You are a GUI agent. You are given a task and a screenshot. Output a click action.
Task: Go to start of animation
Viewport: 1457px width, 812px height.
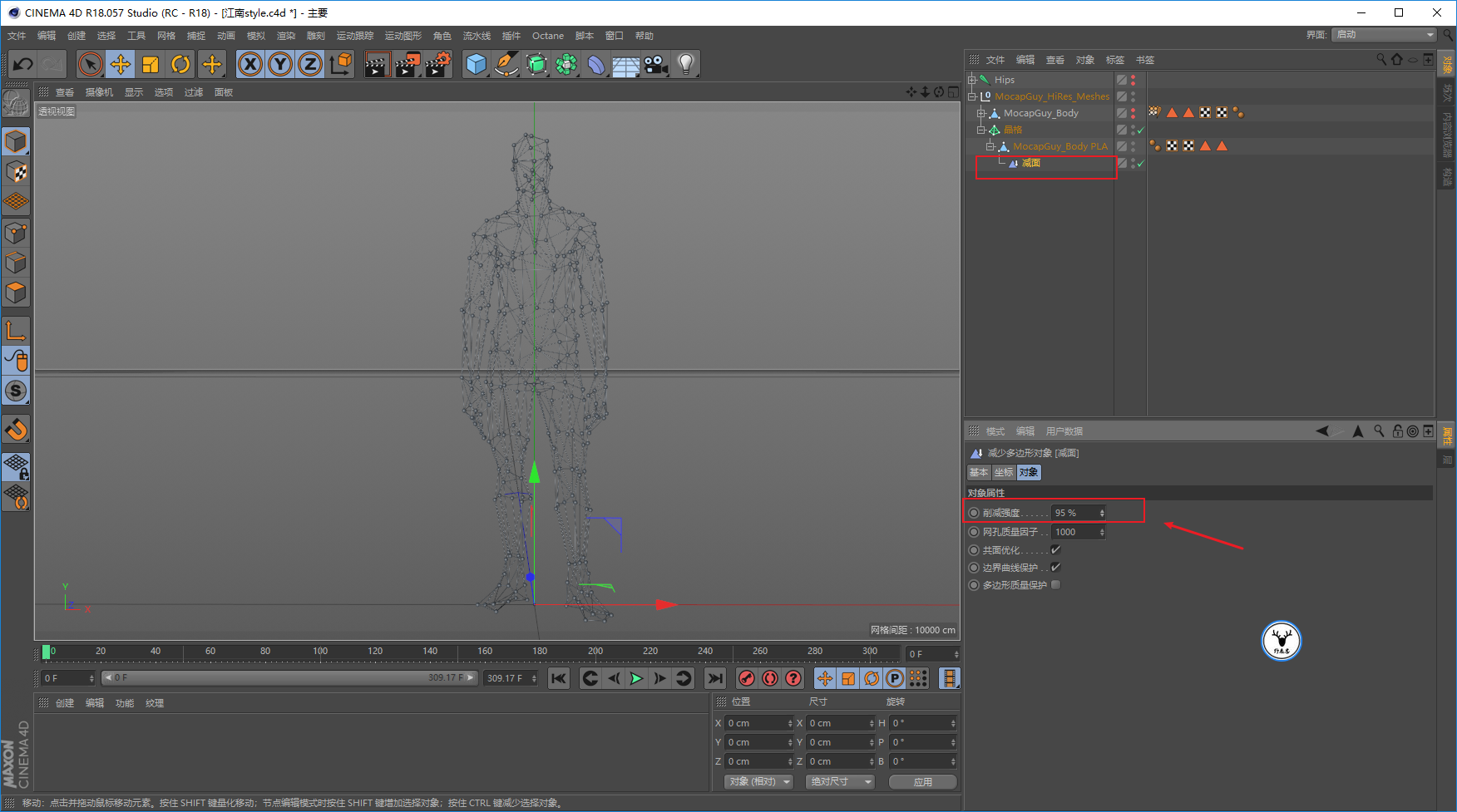click(559, 678)
